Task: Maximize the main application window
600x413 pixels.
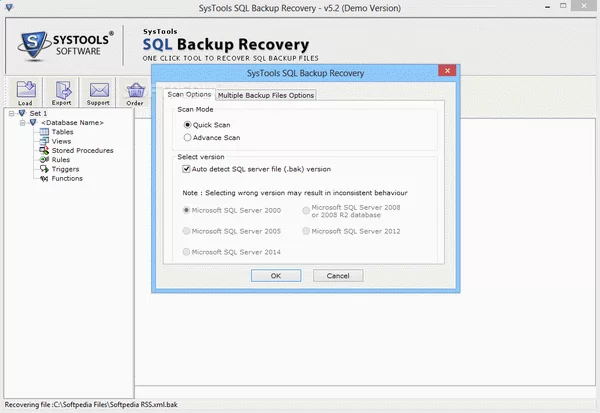Action: click(563, 6)
